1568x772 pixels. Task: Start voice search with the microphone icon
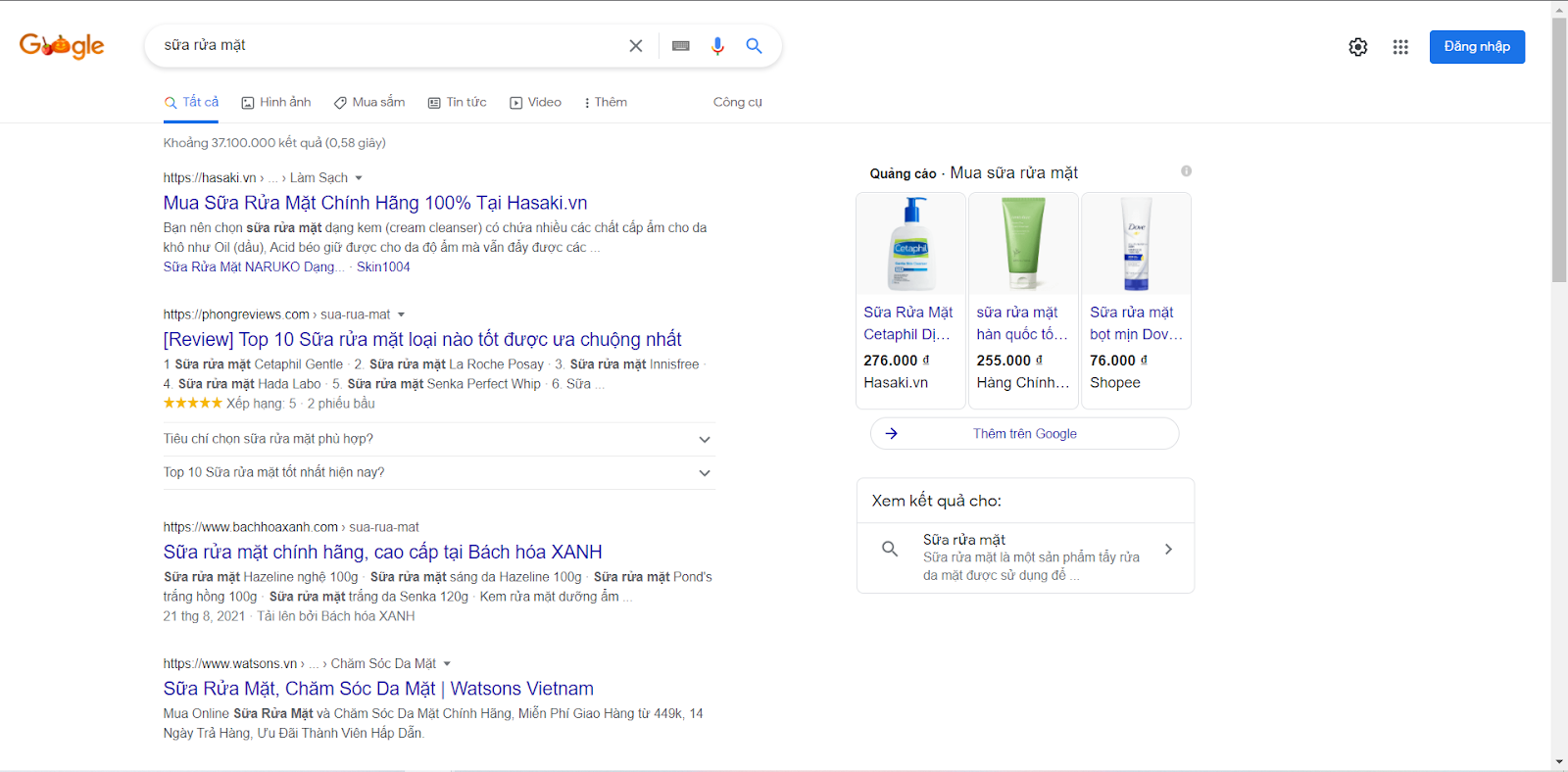coord(717,46)
